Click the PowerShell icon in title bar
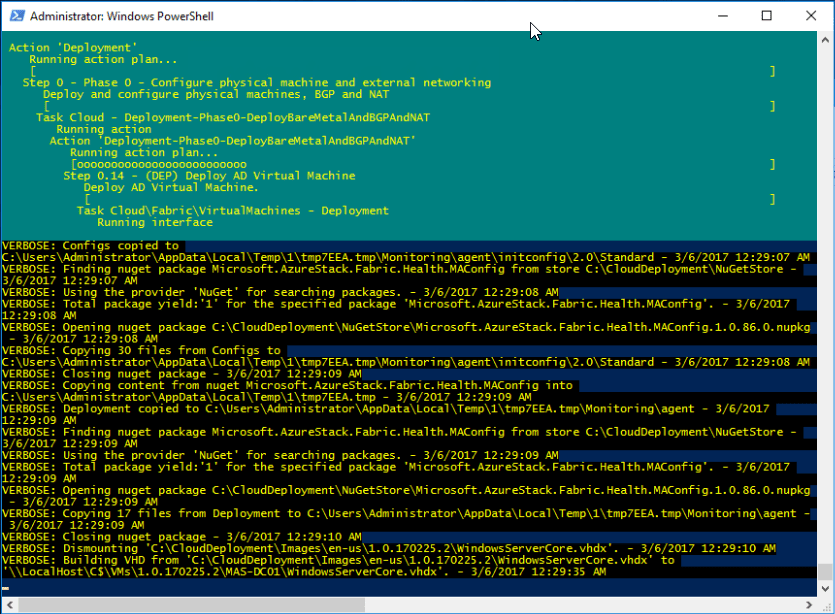 (17, 16)
